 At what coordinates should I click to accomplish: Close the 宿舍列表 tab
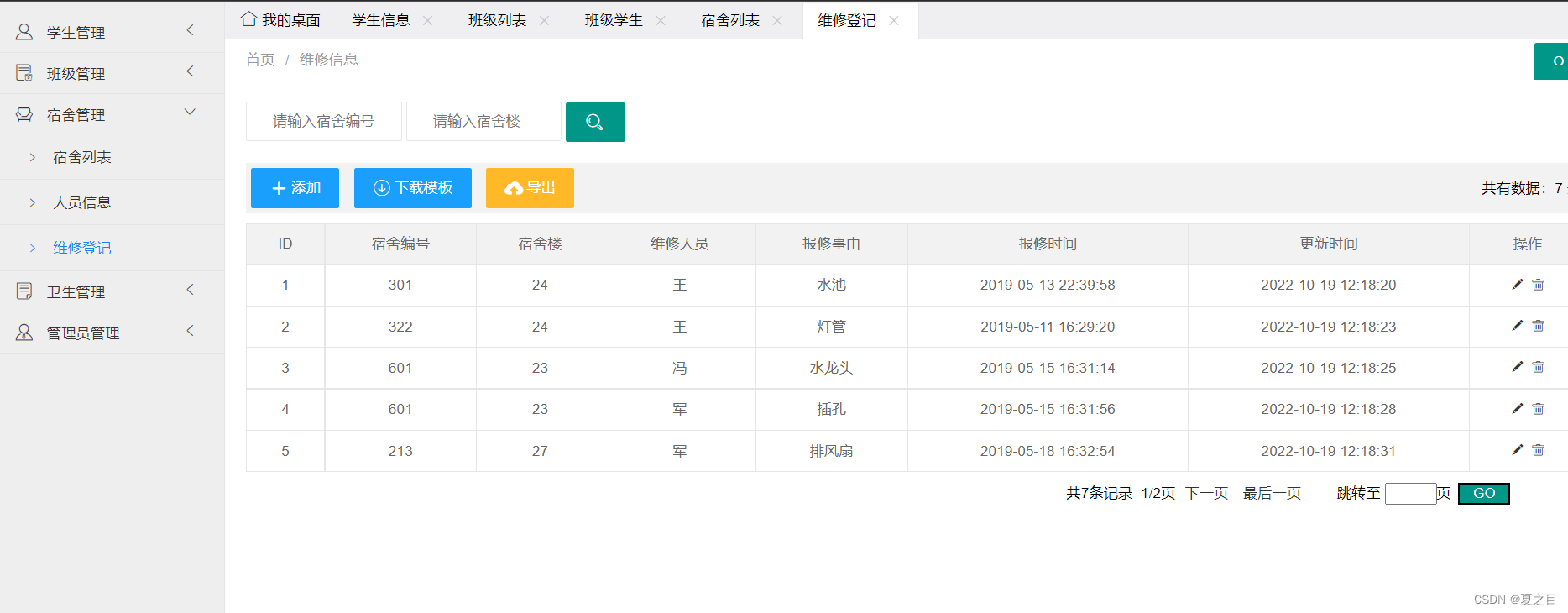pos(777,20)
